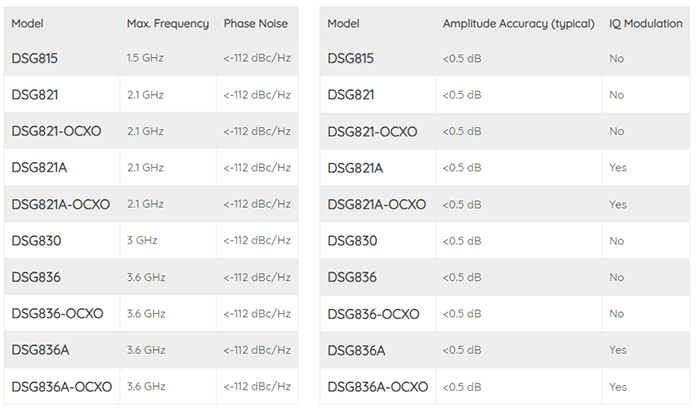Select the Phase Noise value for DSG836
The height and width of the screenshot is (418, 700).
257,277
